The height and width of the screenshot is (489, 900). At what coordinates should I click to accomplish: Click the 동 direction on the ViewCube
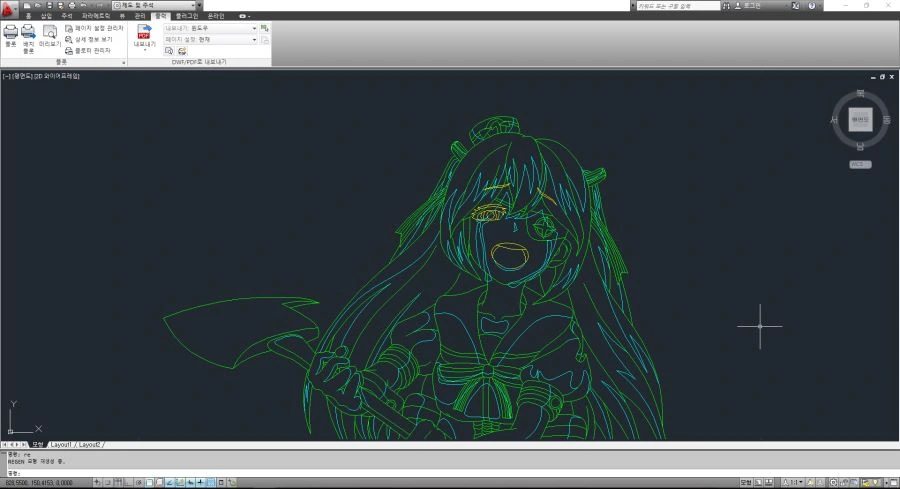tap(886, 120)
